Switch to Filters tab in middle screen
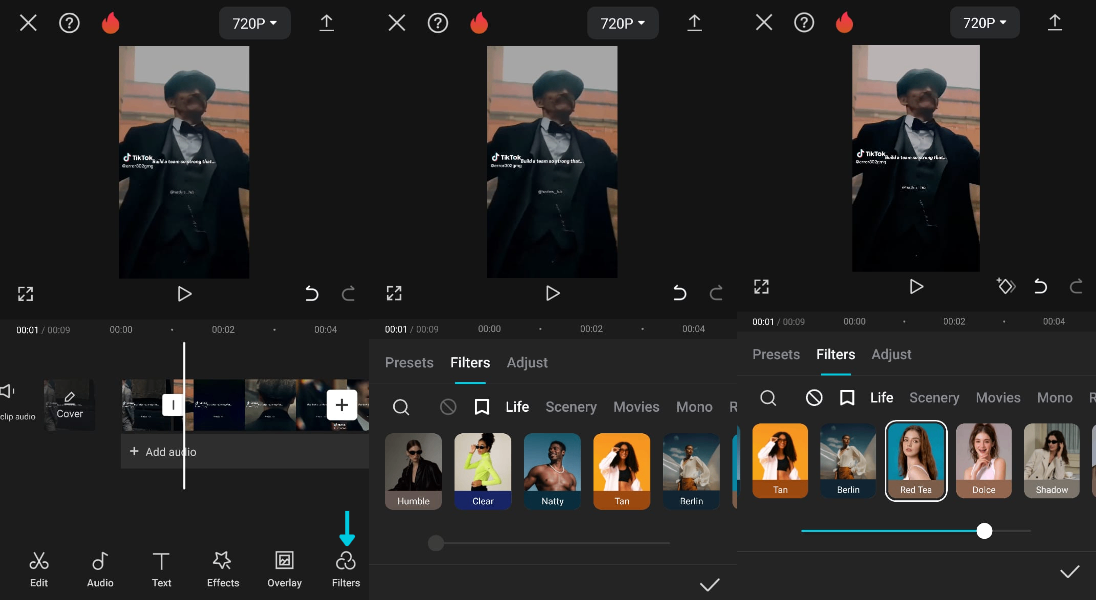1100x600 pixels. [470, 363]
